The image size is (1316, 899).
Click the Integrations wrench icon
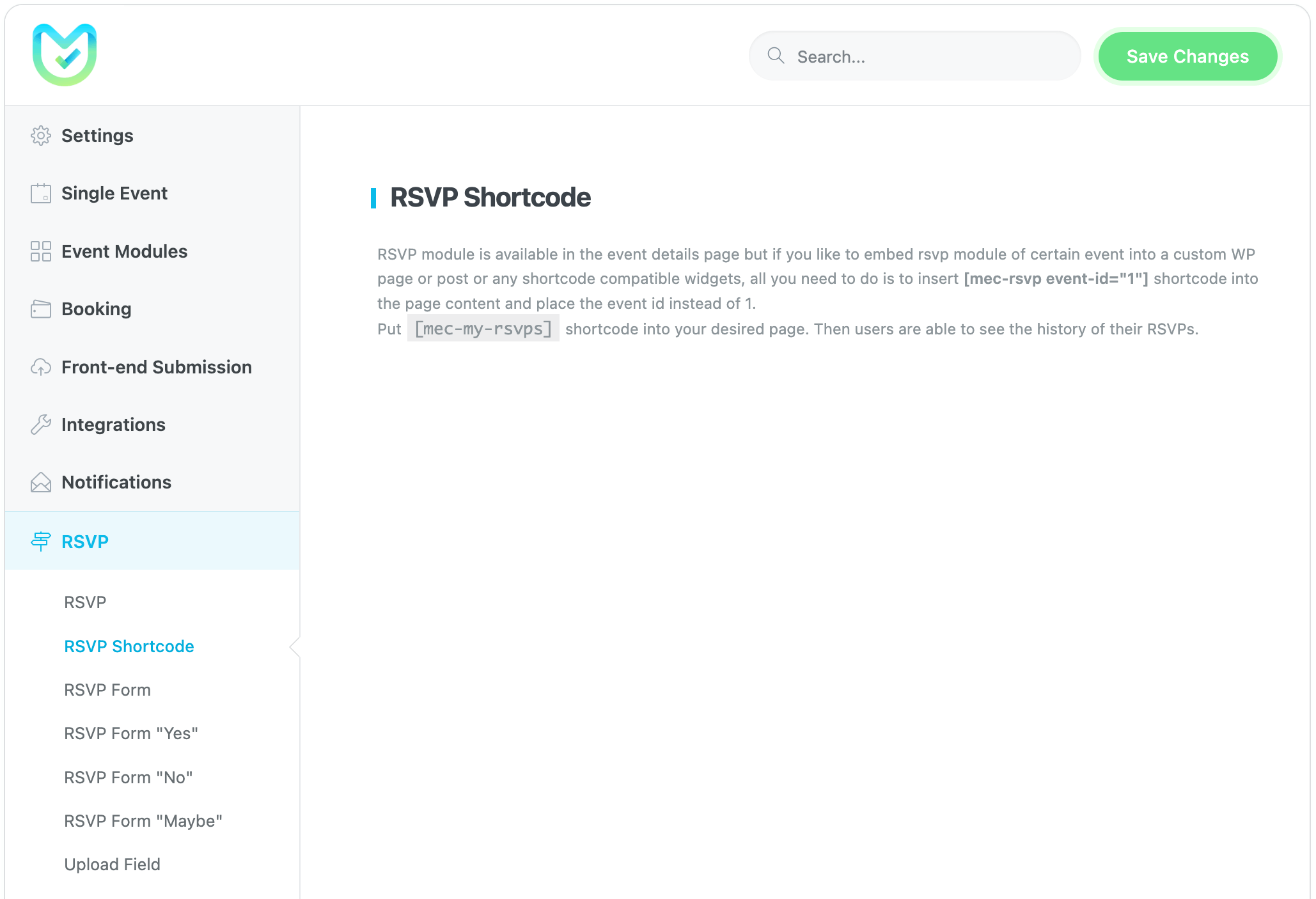[x=41, y=425]
